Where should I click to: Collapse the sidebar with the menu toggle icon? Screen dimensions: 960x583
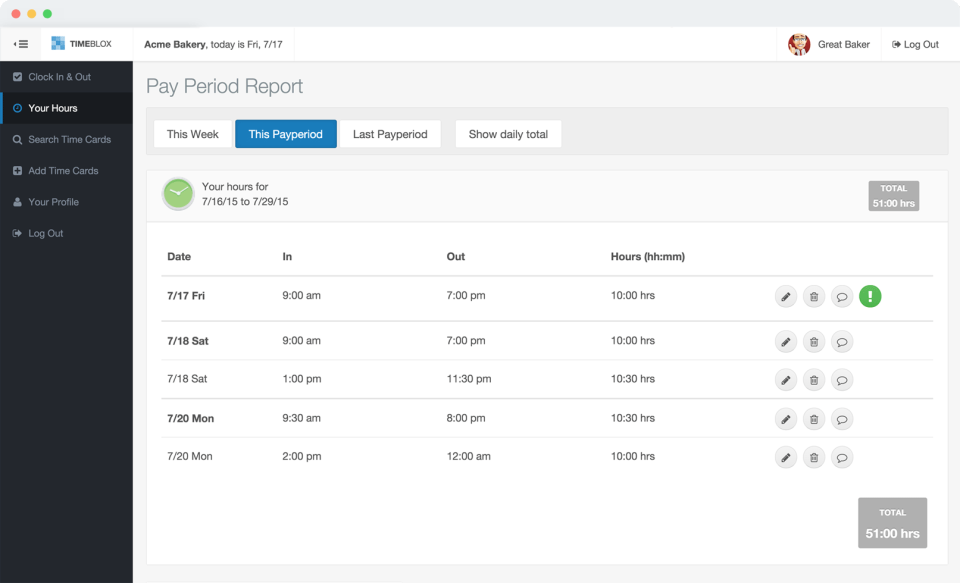(20, 44)
